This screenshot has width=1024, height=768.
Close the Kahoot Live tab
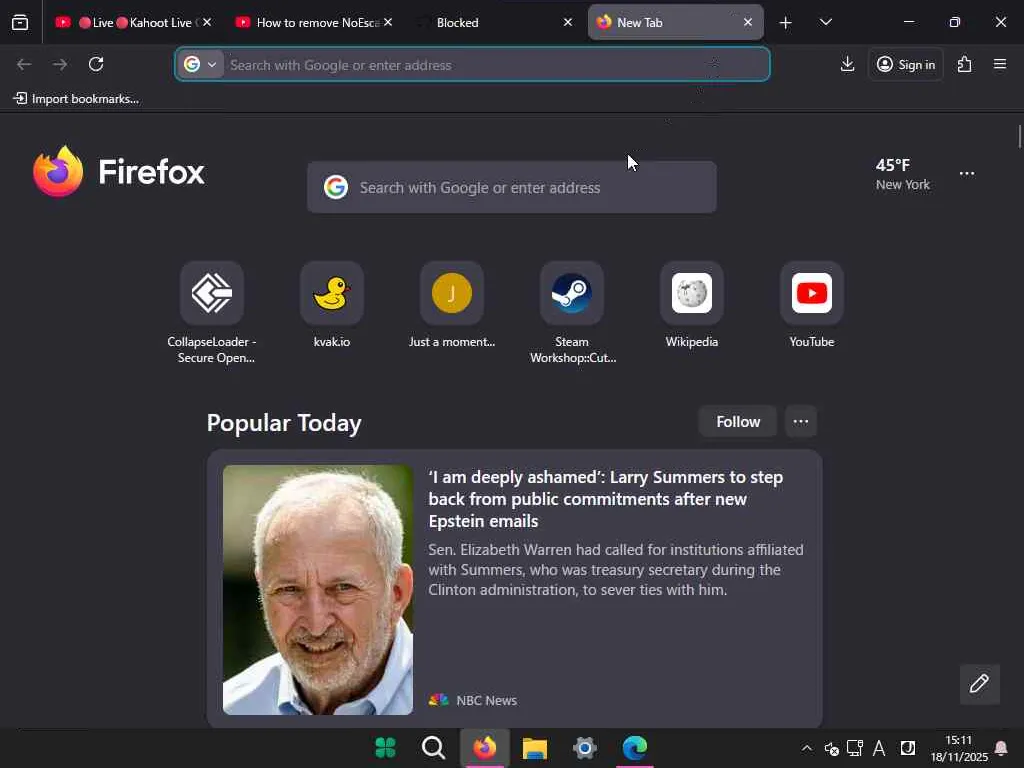click(206, 22)
